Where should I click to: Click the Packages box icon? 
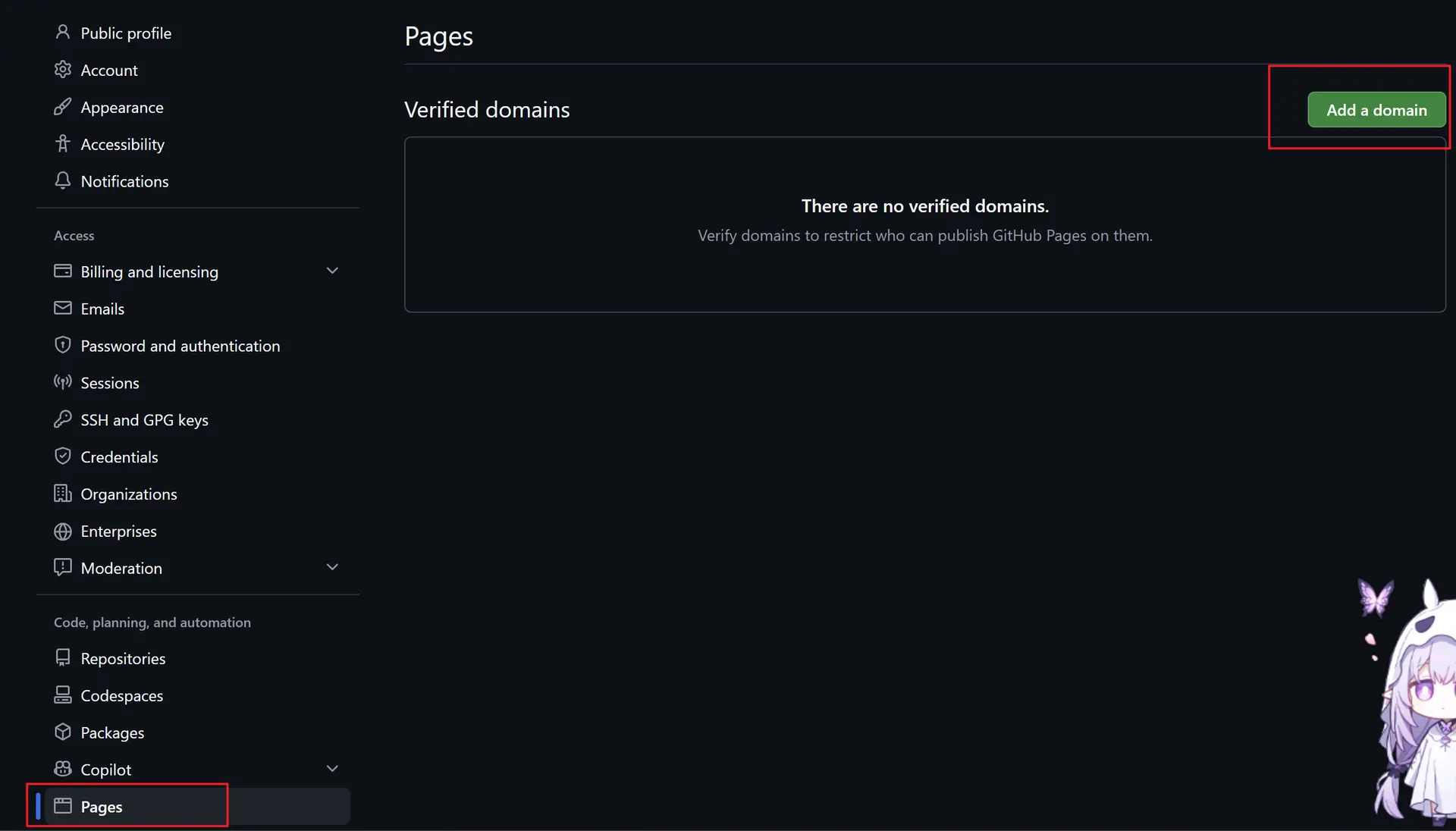click(x=63, y=732)
